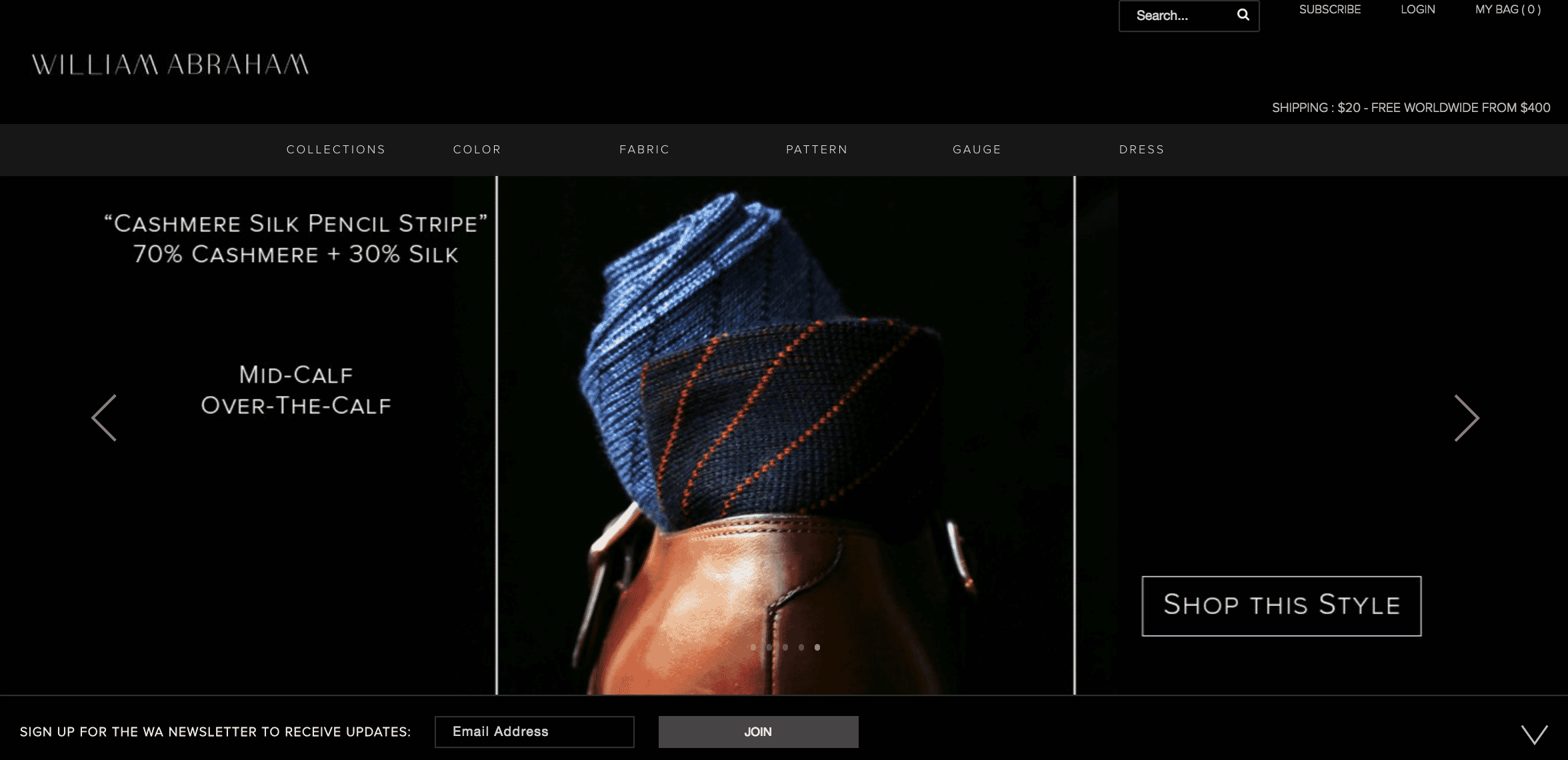This screenshot has height=760, width=1568.
Task: Focus the Email Address field
Action: coord(534,732)
